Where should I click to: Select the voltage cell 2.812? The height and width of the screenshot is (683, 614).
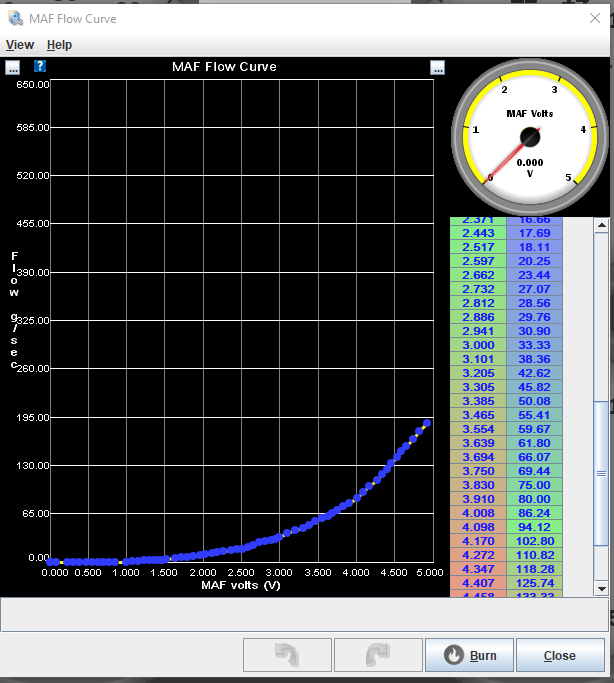pyautogui.click(x=478, y=303)
